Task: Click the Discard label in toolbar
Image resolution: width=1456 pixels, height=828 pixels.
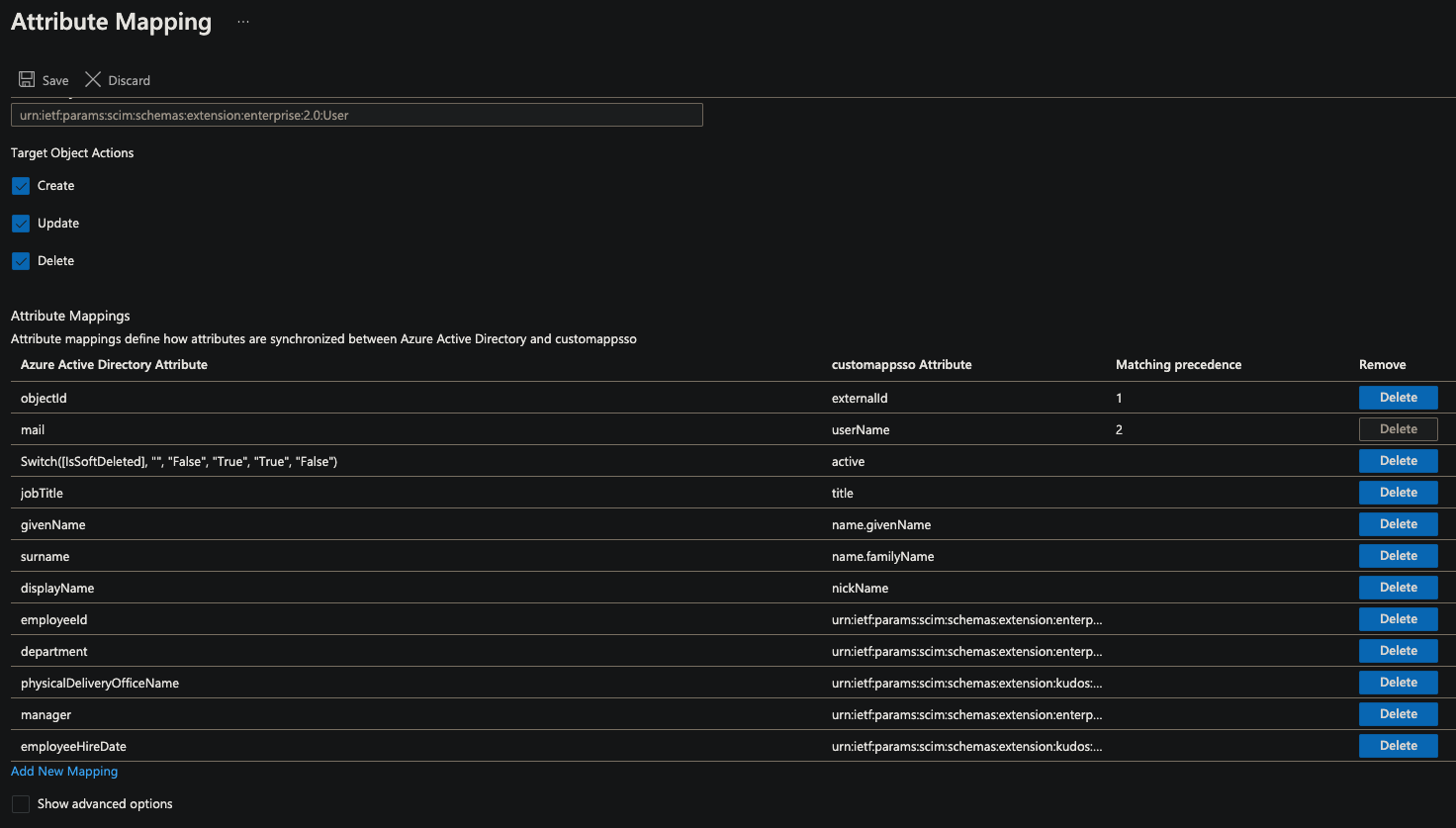Action: (130, 81)
